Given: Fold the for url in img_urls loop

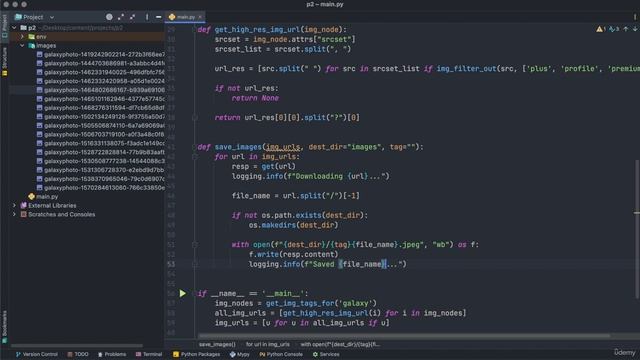Looking at the screenshot, I should (195, 157).
